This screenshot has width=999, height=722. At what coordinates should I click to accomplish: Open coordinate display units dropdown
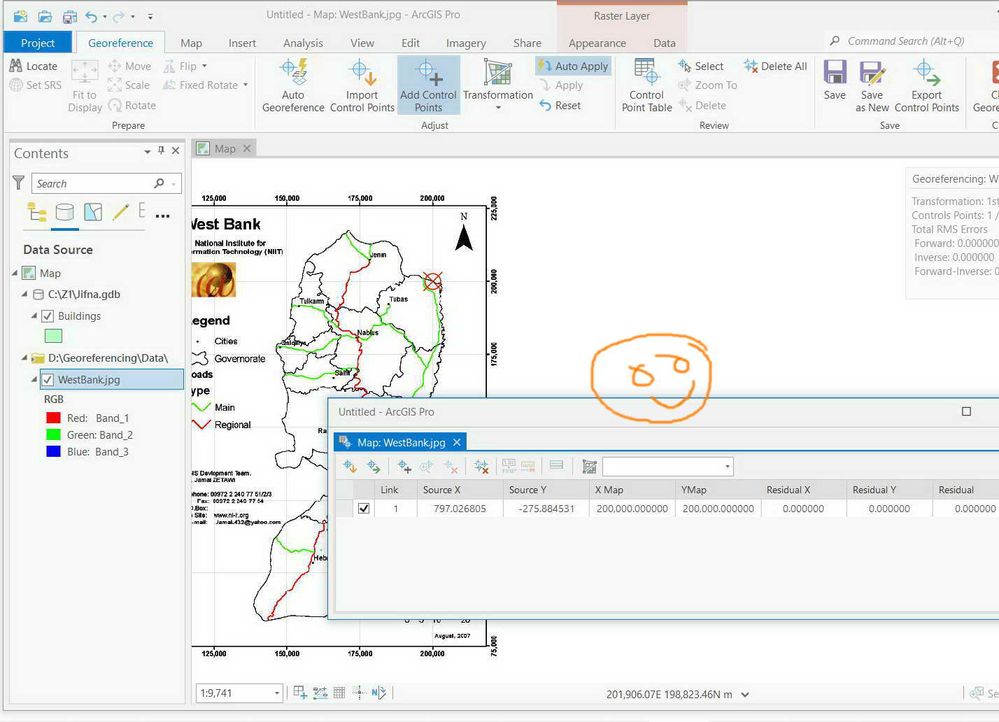tap(745, 695)
